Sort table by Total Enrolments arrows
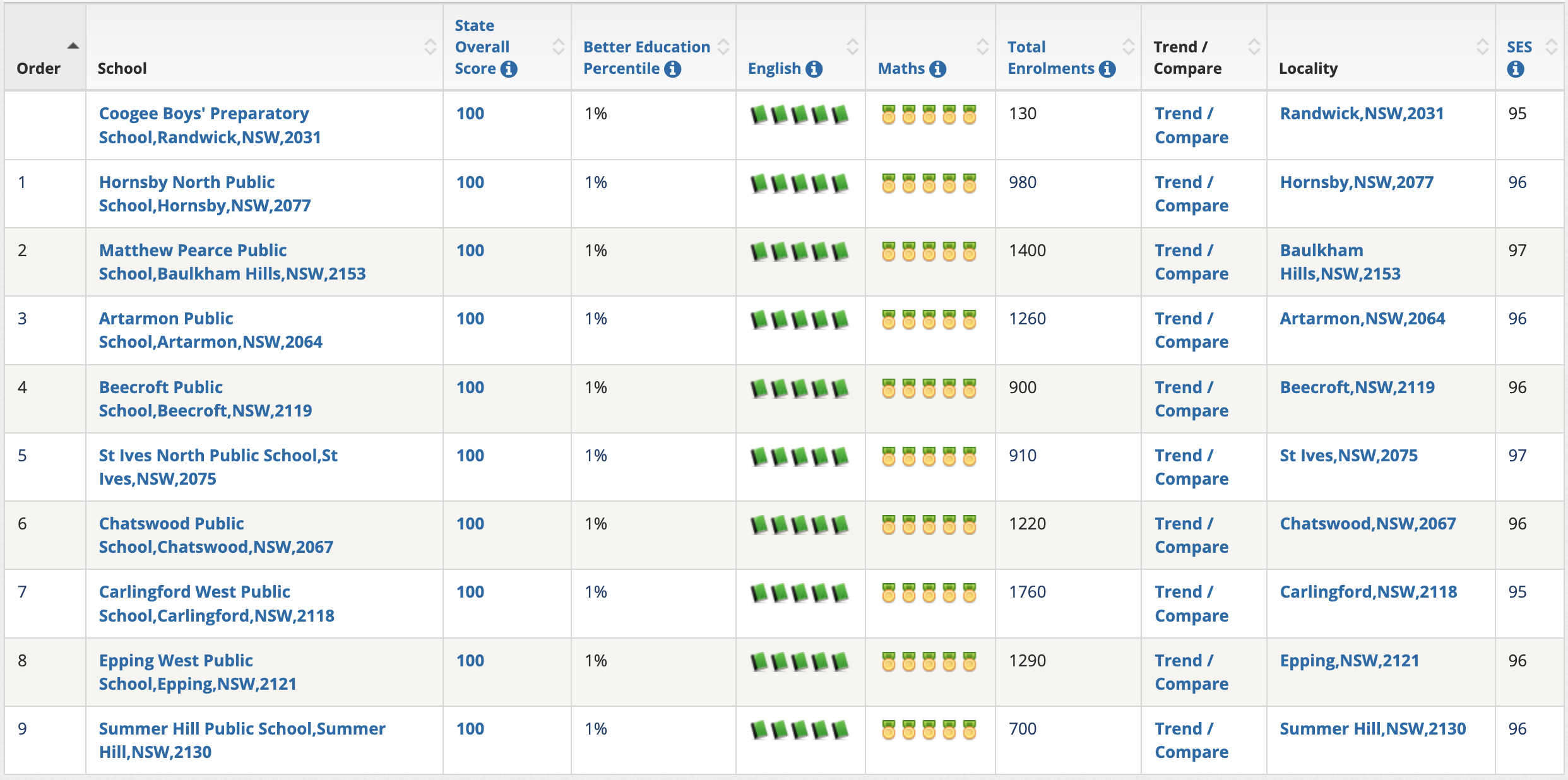Screen dimensions: 1568x780 click(x=1128, y=47)
